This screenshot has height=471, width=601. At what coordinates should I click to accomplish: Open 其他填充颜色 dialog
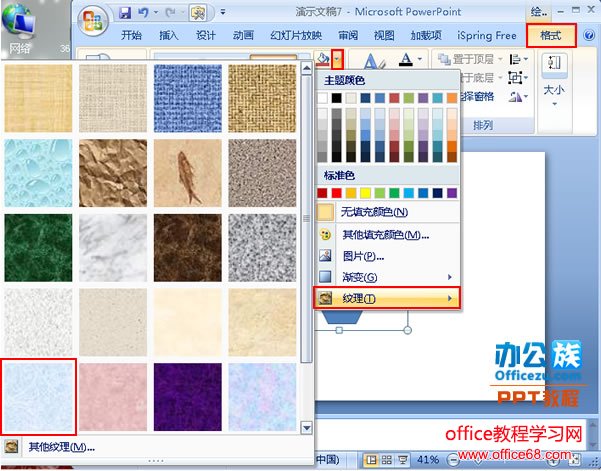388,235
